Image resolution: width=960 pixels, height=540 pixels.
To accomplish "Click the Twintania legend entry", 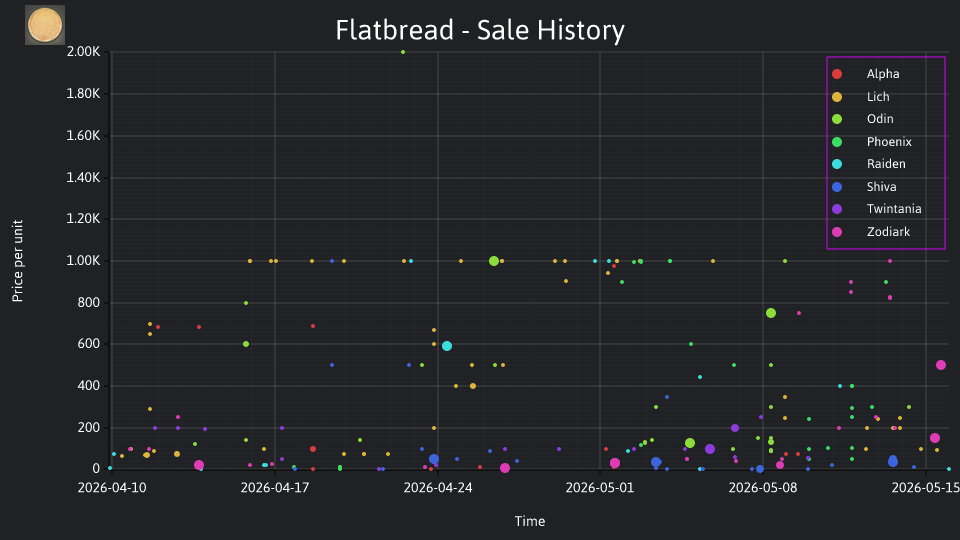I will tap(877, 209).
